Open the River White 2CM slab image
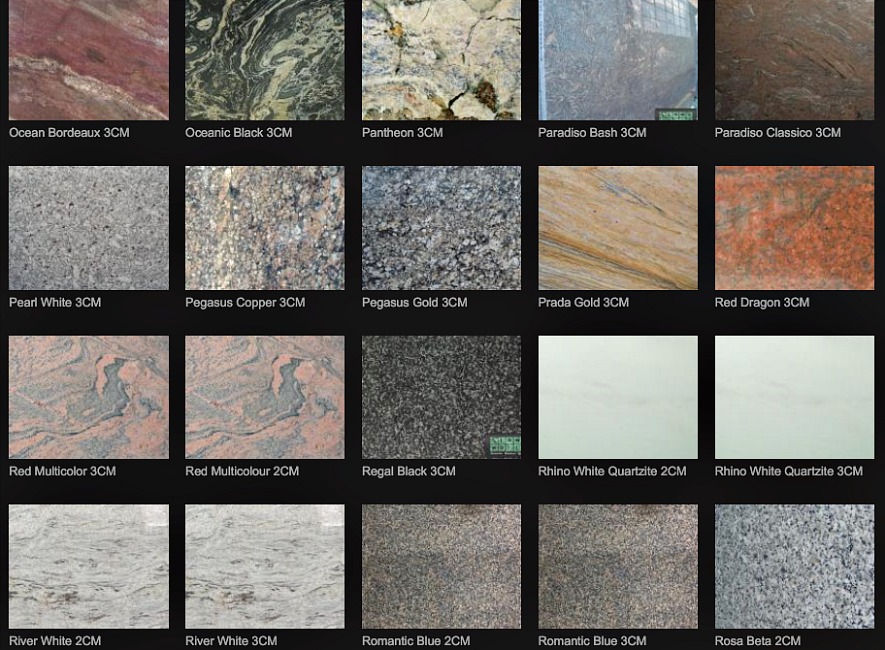Image resolution: width=885 pixels, height=650 pixels. click(89, 566)
